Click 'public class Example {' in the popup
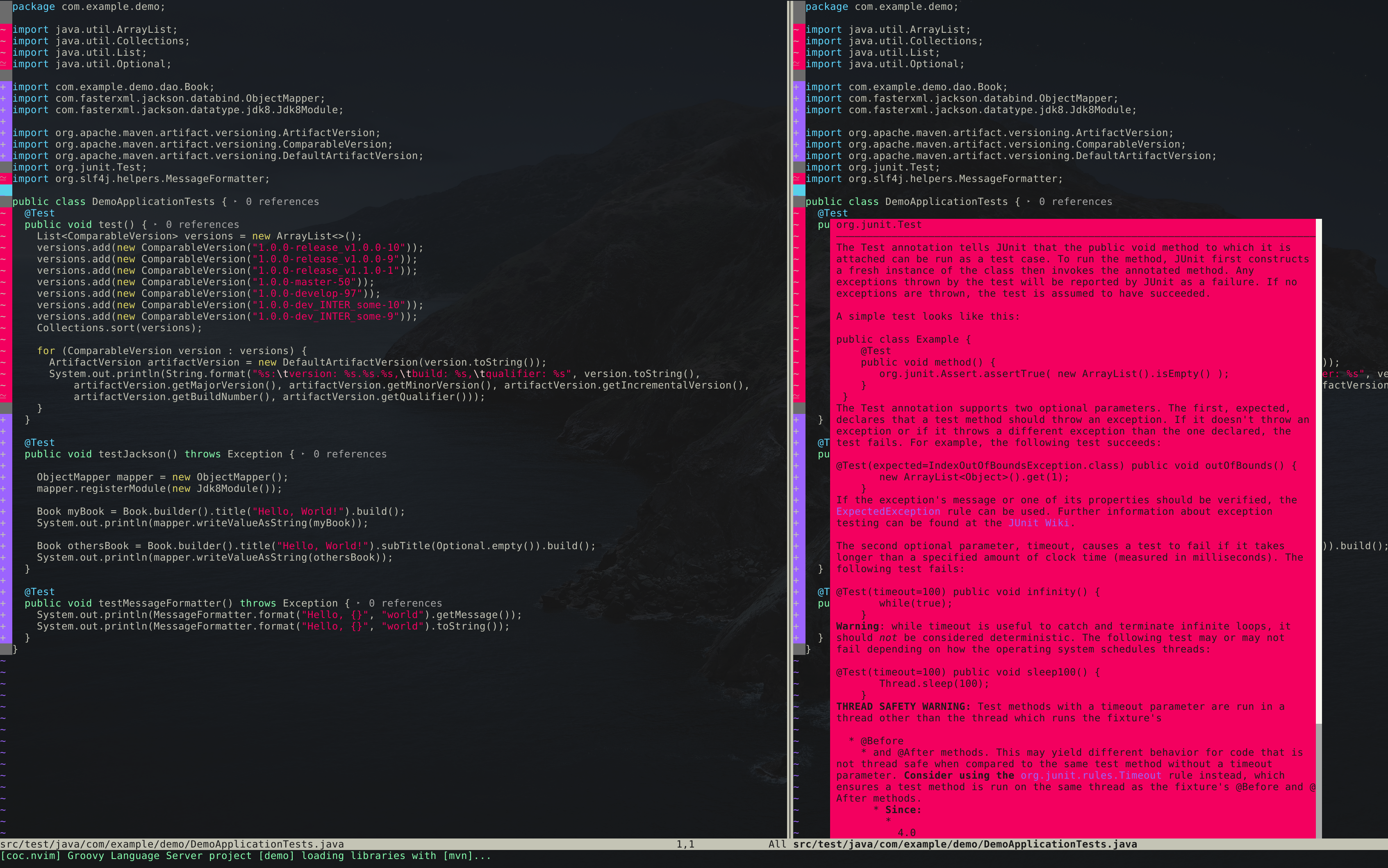 click(x=903, y=339)
